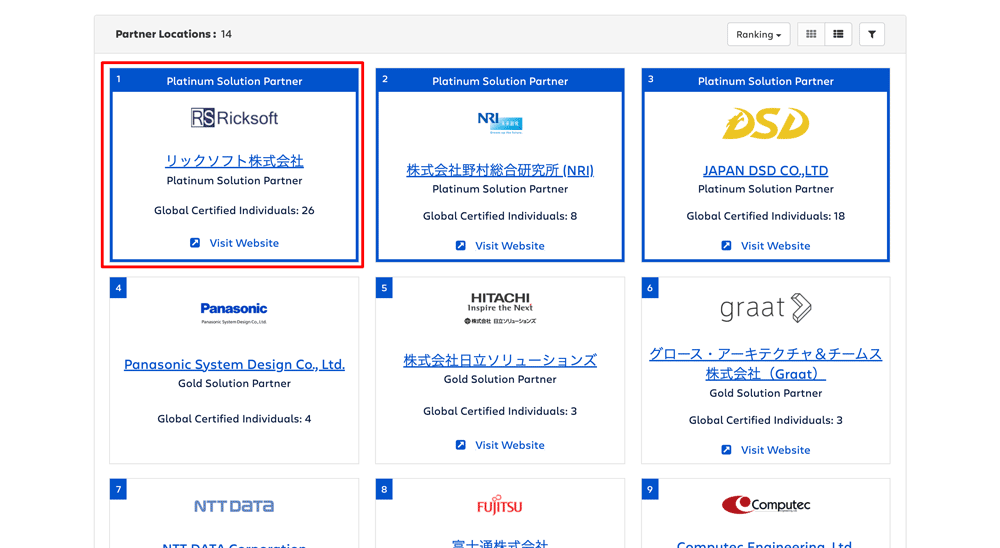Click the DSD logo image
1000x548 pixels.
pos(765,123)
